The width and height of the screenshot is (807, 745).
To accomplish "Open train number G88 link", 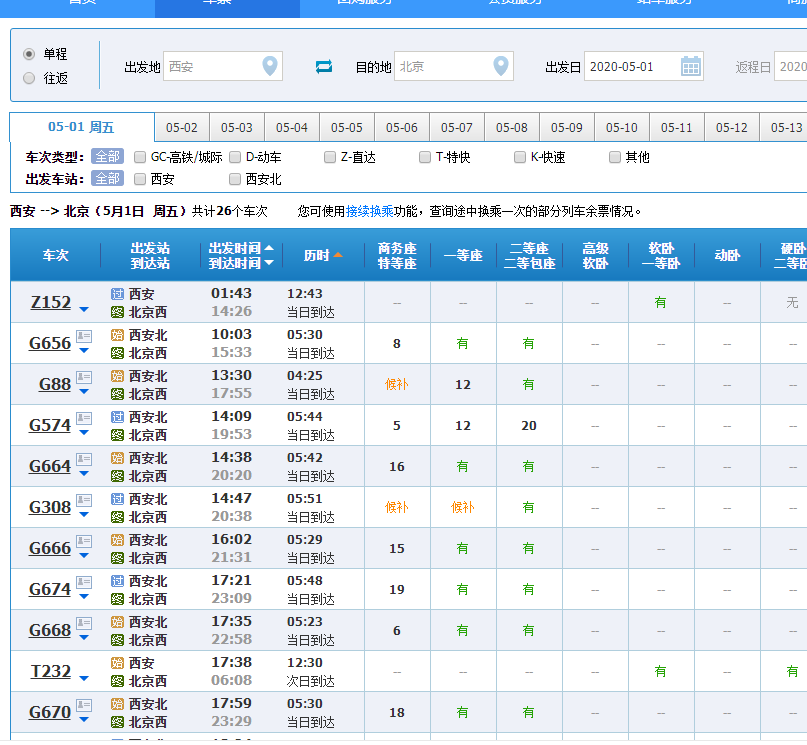I will click(x=55, y=384).
